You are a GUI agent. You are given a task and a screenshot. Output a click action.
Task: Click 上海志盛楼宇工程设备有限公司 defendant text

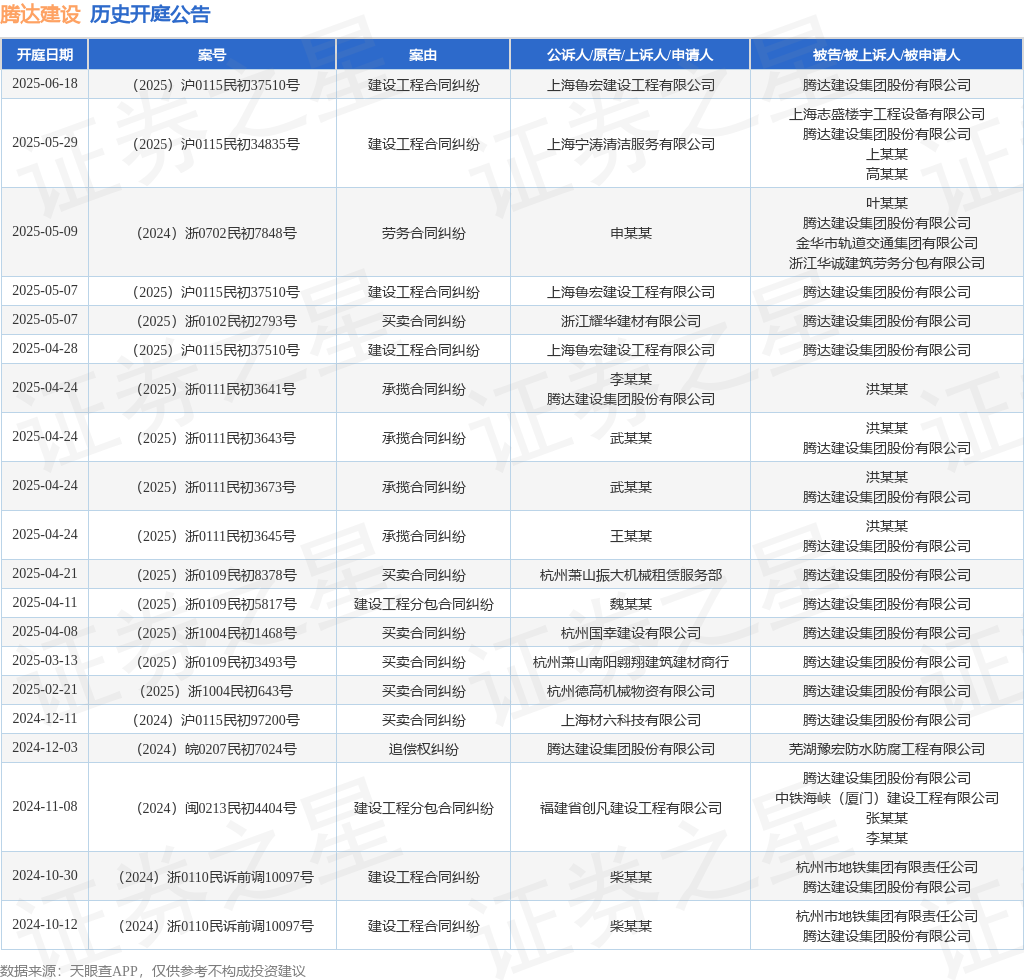point(887,114)
